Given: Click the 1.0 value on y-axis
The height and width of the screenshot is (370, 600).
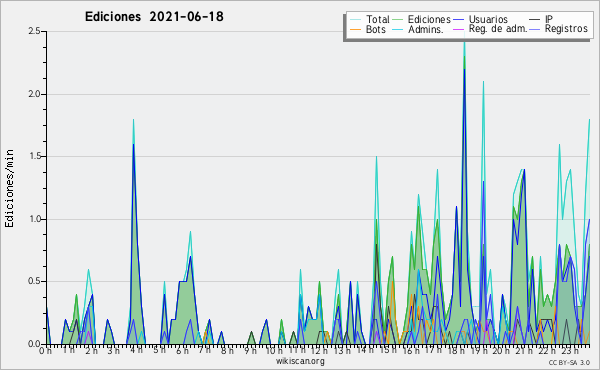Looking at the screenshot, I should [34, 219].
